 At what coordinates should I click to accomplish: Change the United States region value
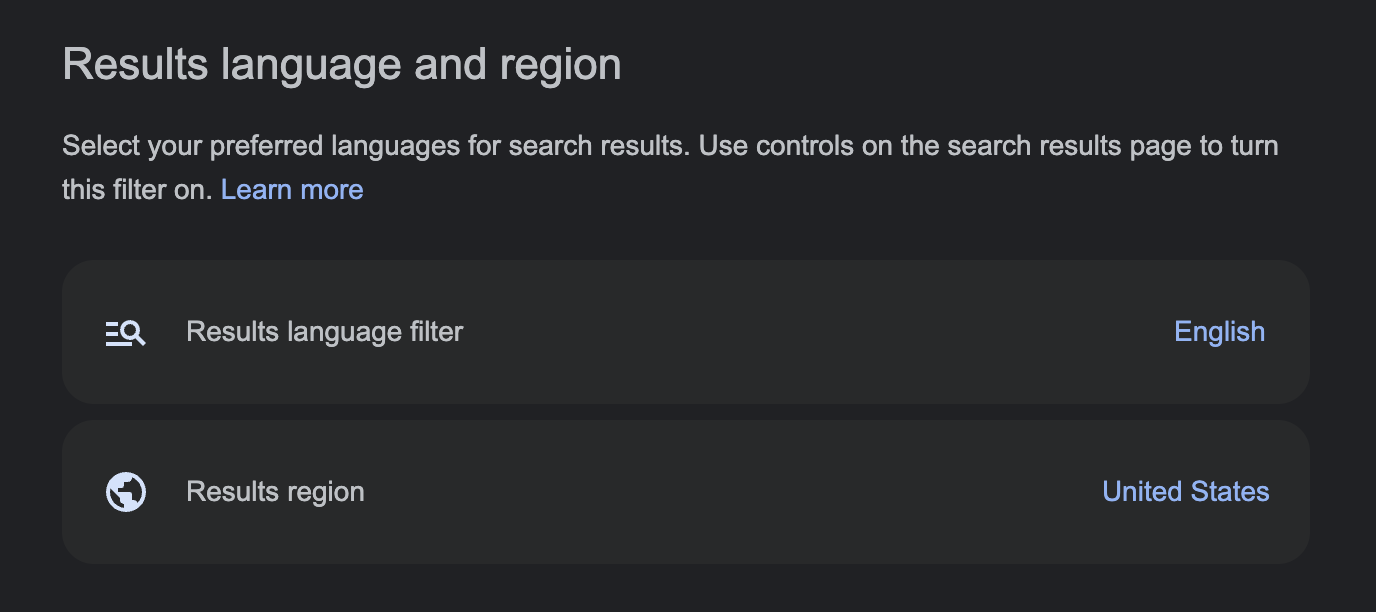coord(1185,492)
